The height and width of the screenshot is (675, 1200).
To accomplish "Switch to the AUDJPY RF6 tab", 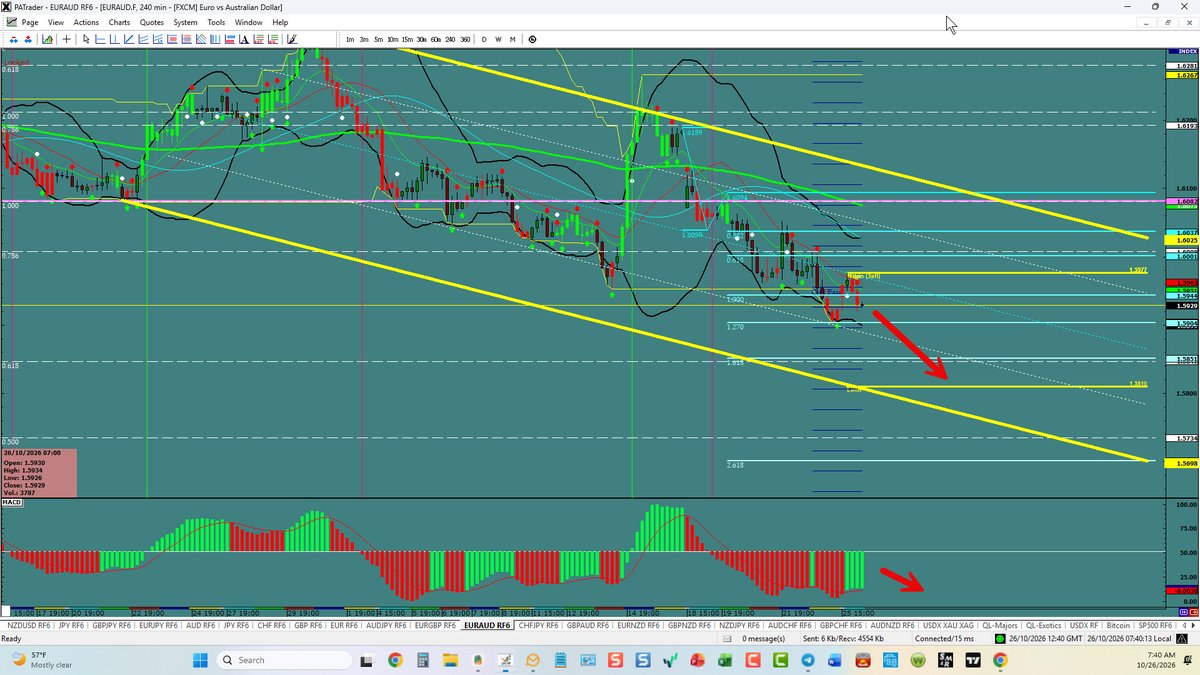I will (388, 625).
